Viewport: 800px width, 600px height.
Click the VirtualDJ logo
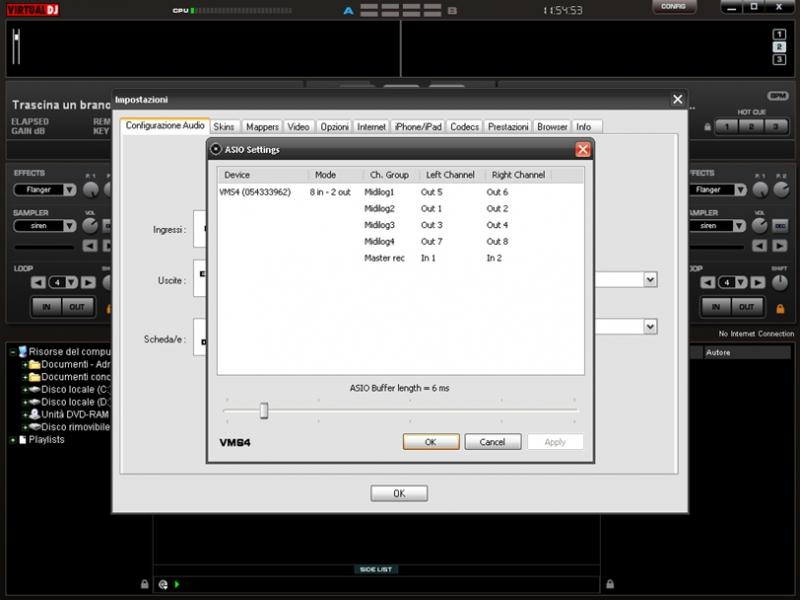(x=33, y=10)
